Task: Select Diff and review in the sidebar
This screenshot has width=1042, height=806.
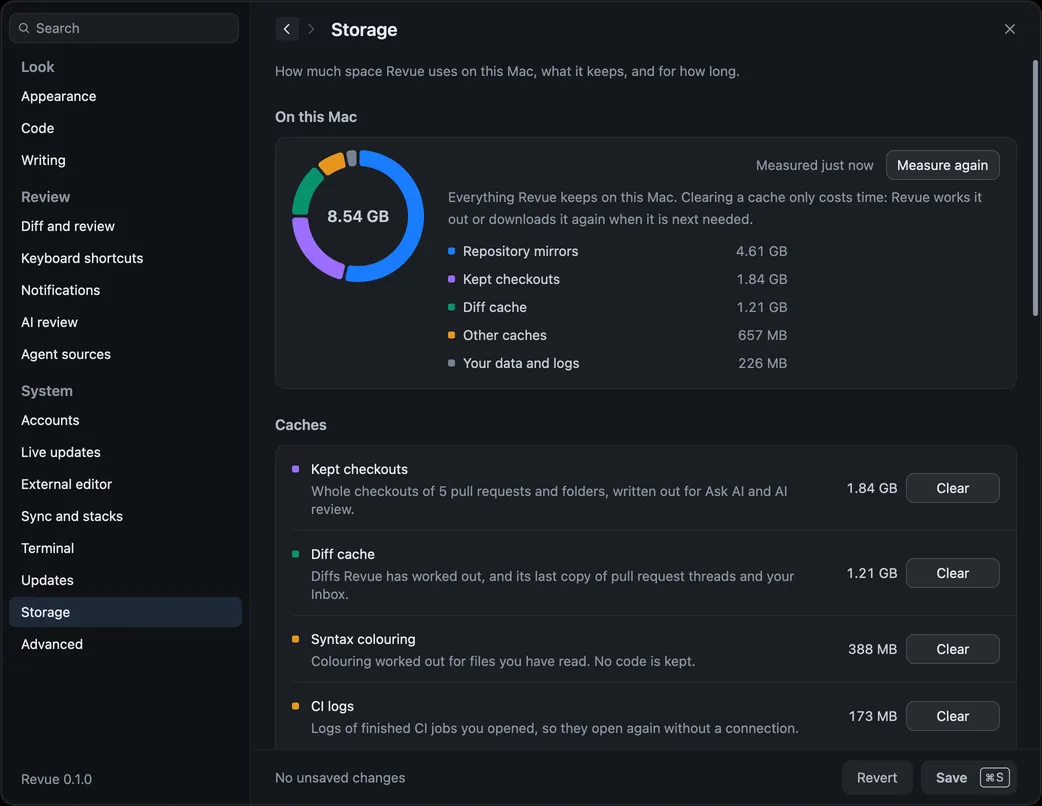Action: point(125,226)
